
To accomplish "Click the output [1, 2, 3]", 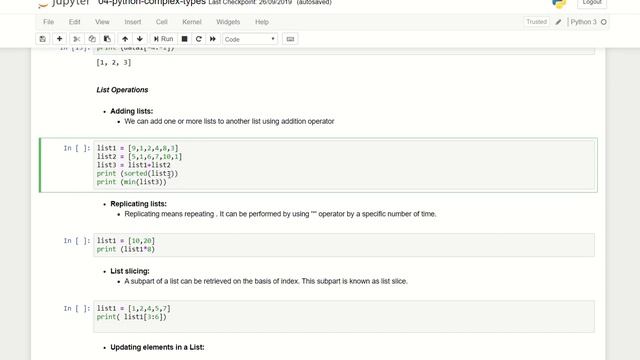I will pyautogui.click(x=113, y=62).
